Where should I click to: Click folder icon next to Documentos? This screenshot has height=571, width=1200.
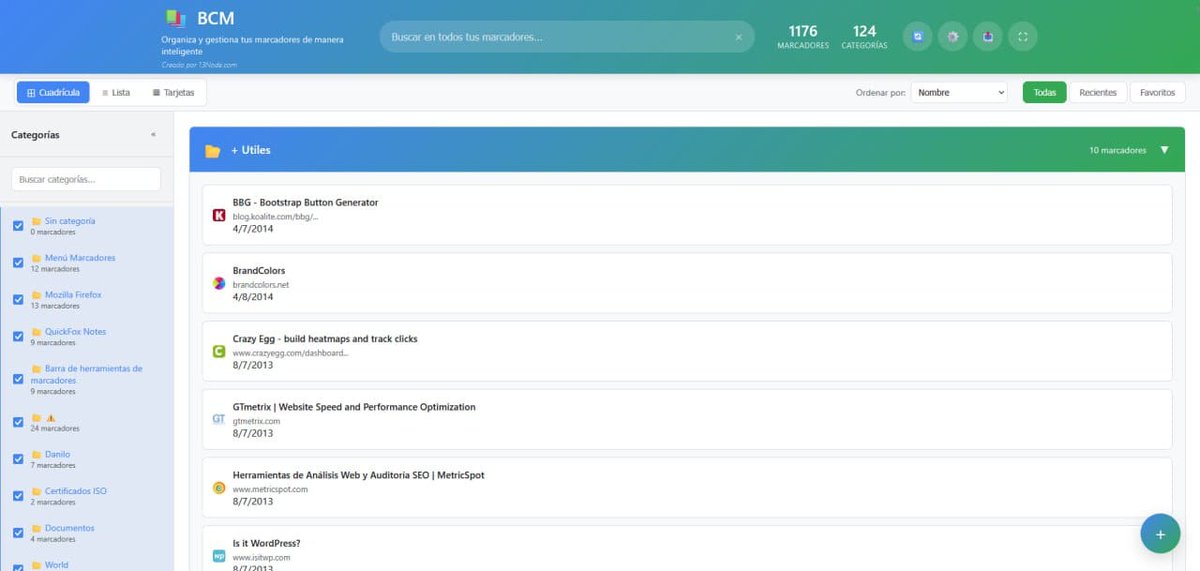tap(36, 528)
